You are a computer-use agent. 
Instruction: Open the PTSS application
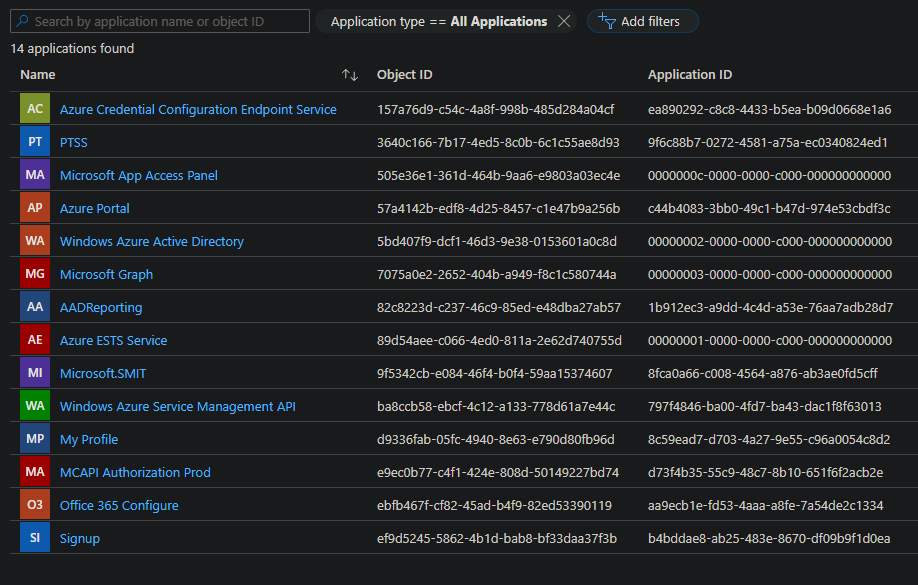click(x=74, y=142)
